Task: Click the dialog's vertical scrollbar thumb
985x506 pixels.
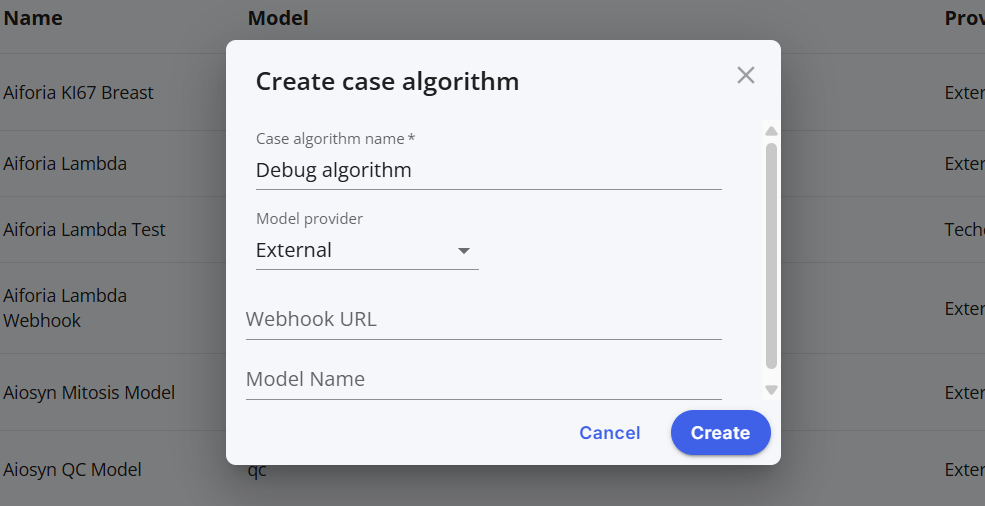Action: (x=771, y=256)
